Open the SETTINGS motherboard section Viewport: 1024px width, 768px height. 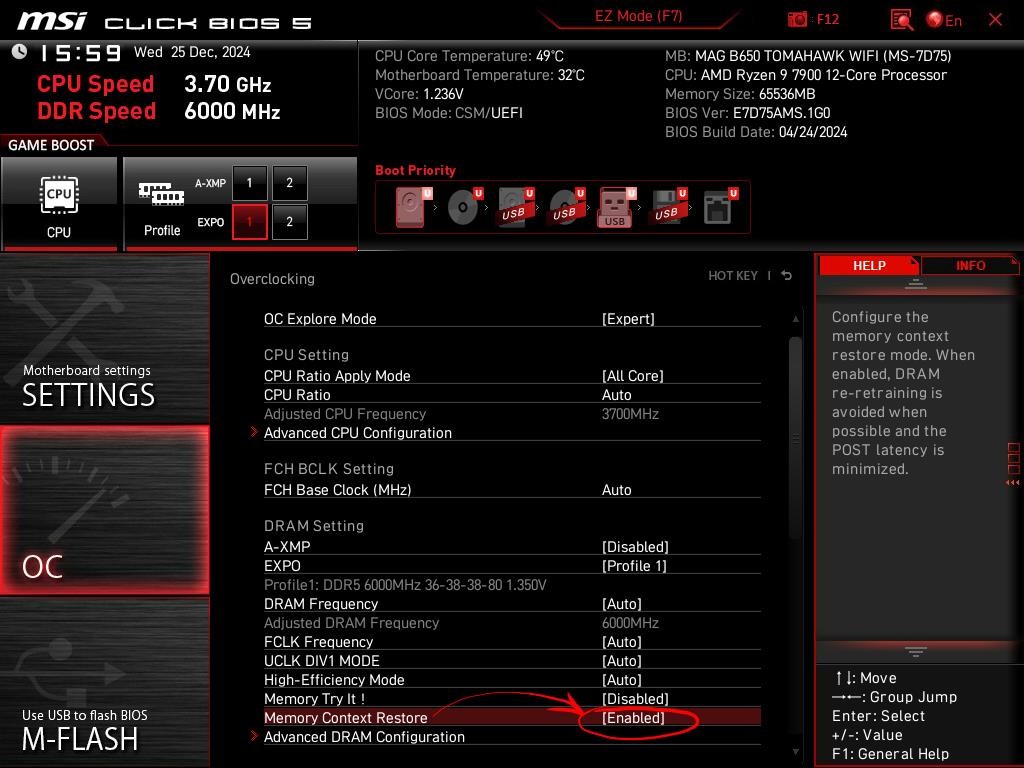pyautogui.click(x=104, y=338)
